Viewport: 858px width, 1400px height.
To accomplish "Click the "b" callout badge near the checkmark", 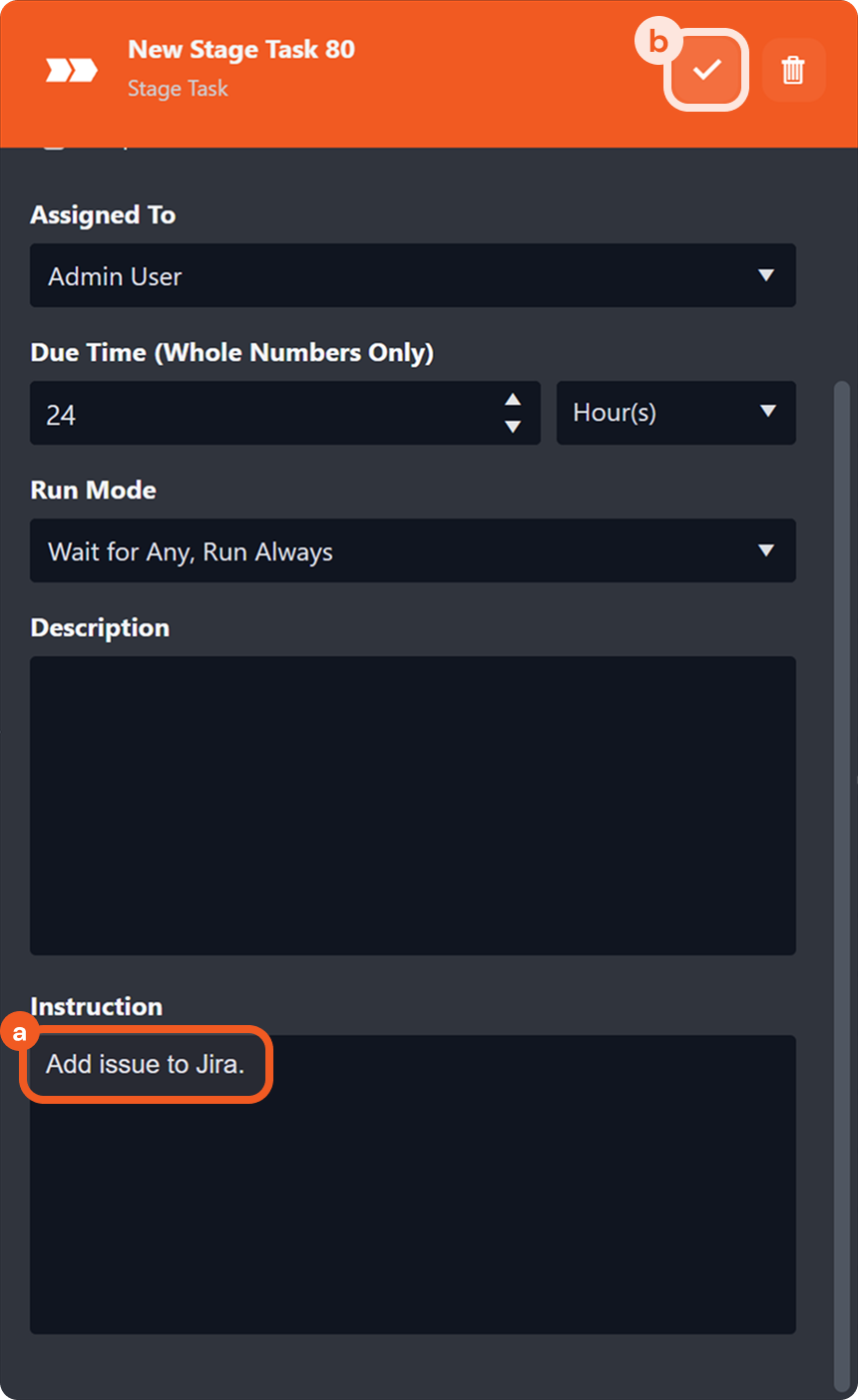I will 658,42.
